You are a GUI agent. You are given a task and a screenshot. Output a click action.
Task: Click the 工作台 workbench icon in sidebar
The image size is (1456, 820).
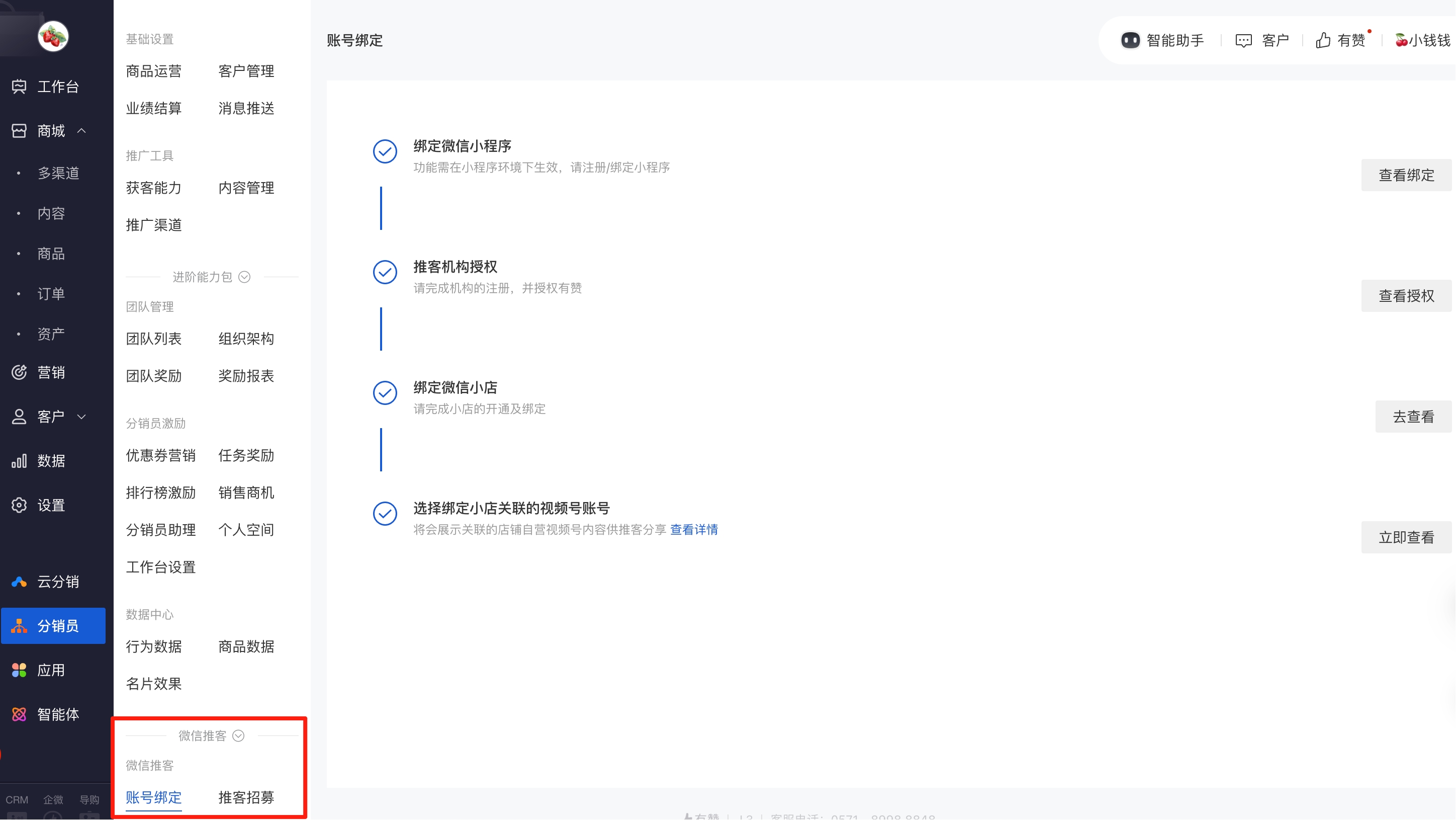[x=19, y=87]
